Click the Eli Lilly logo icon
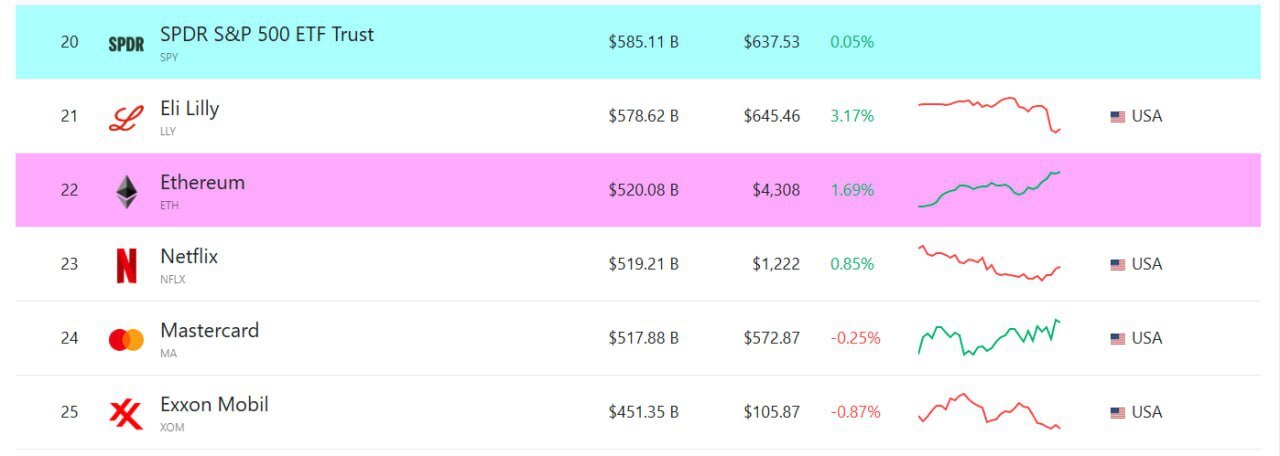The image size is (1280, 456). tap(126, 118)
